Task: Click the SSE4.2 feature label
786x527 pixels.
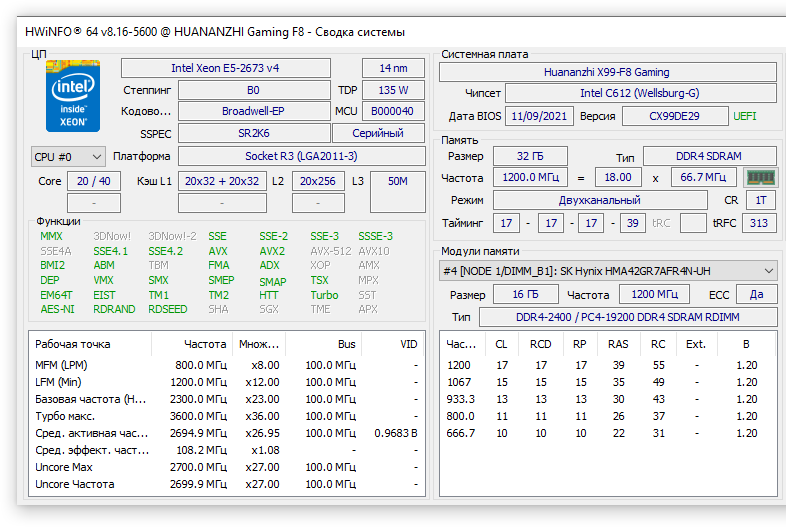Action: click(x=165, y=251)
